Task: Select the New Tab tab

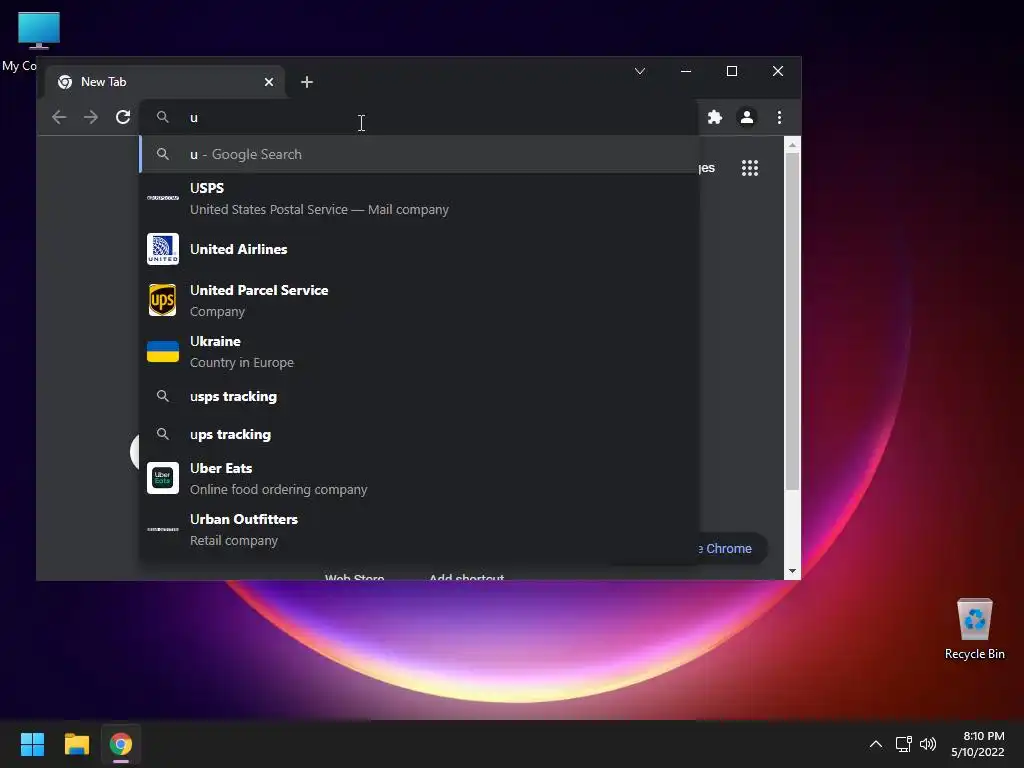Action: pos(165,82)
